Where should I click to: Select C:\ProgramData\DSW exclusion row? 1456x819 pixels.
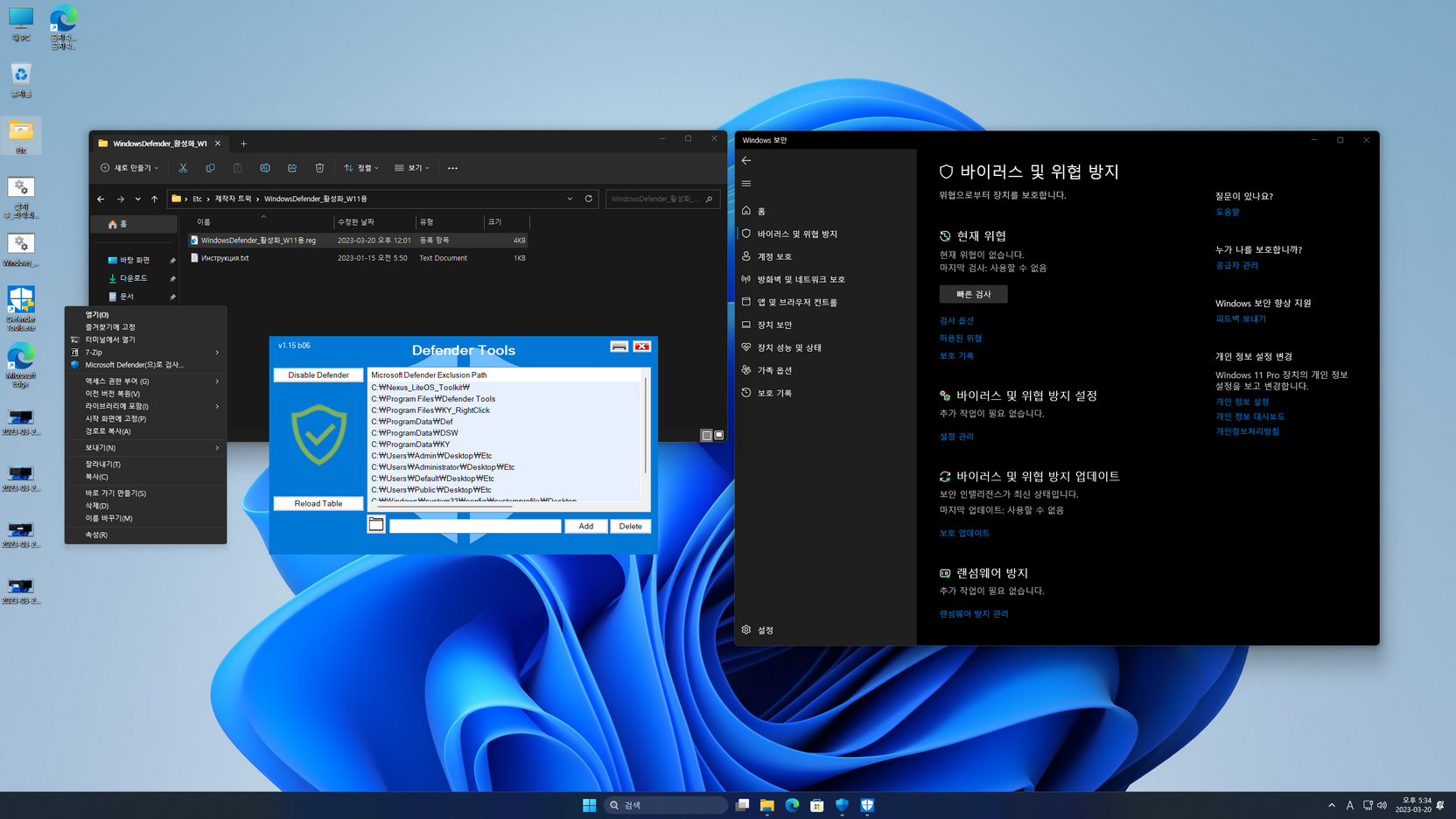click(x=504, y=433)
